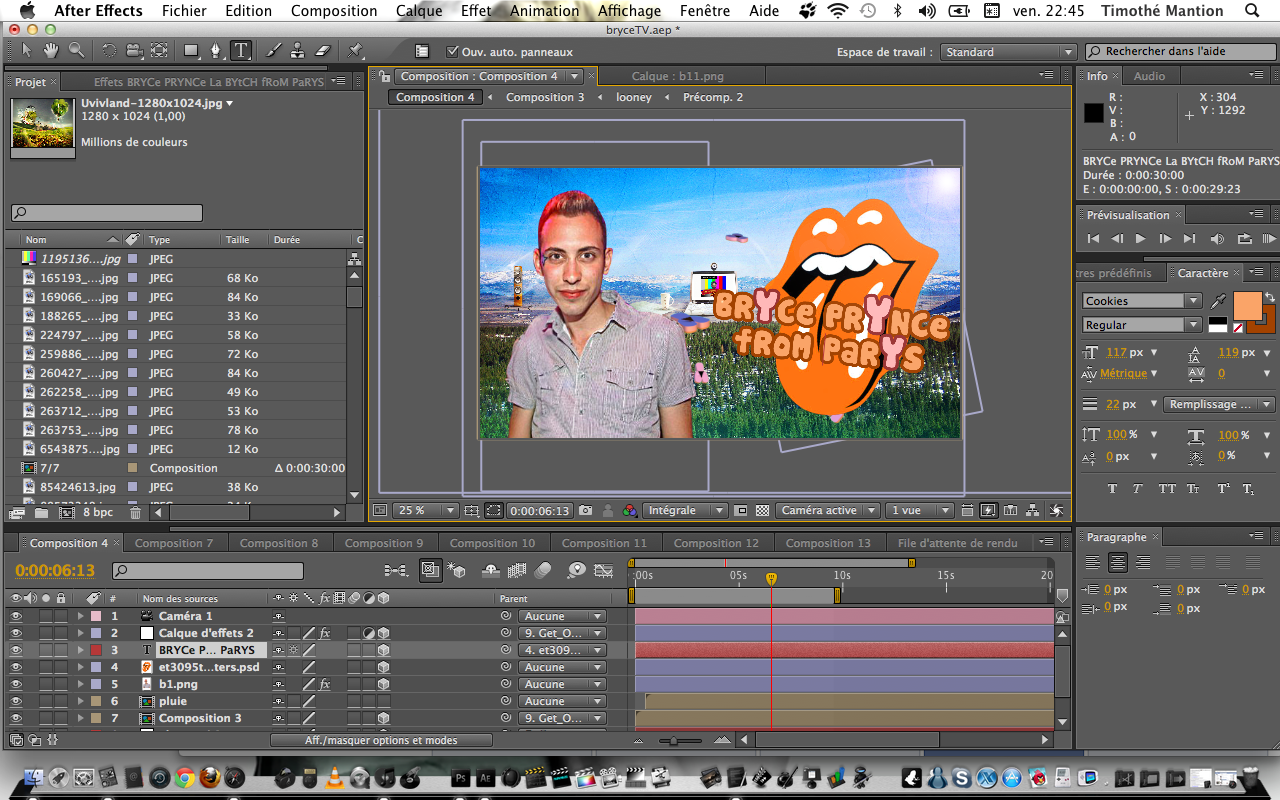Toggle the transparency grid icon
Viewport: 1280px width, 800px height.
[x=762, y=510]
